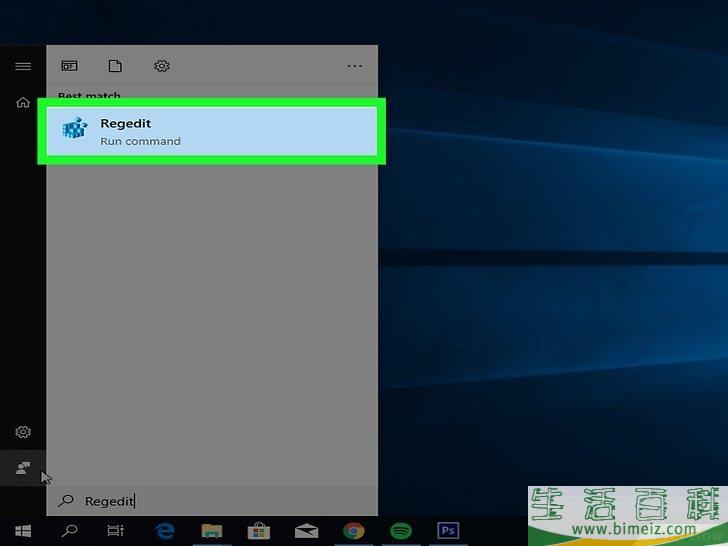
Task: Click the search box containing Regedit
Action: [210, 501]
